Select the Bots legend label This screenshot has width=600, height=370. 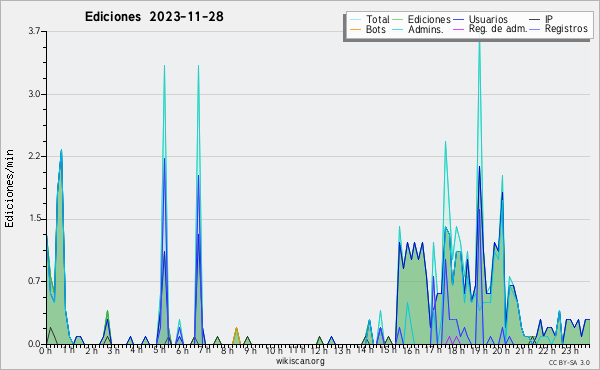[x=376, y=29]
